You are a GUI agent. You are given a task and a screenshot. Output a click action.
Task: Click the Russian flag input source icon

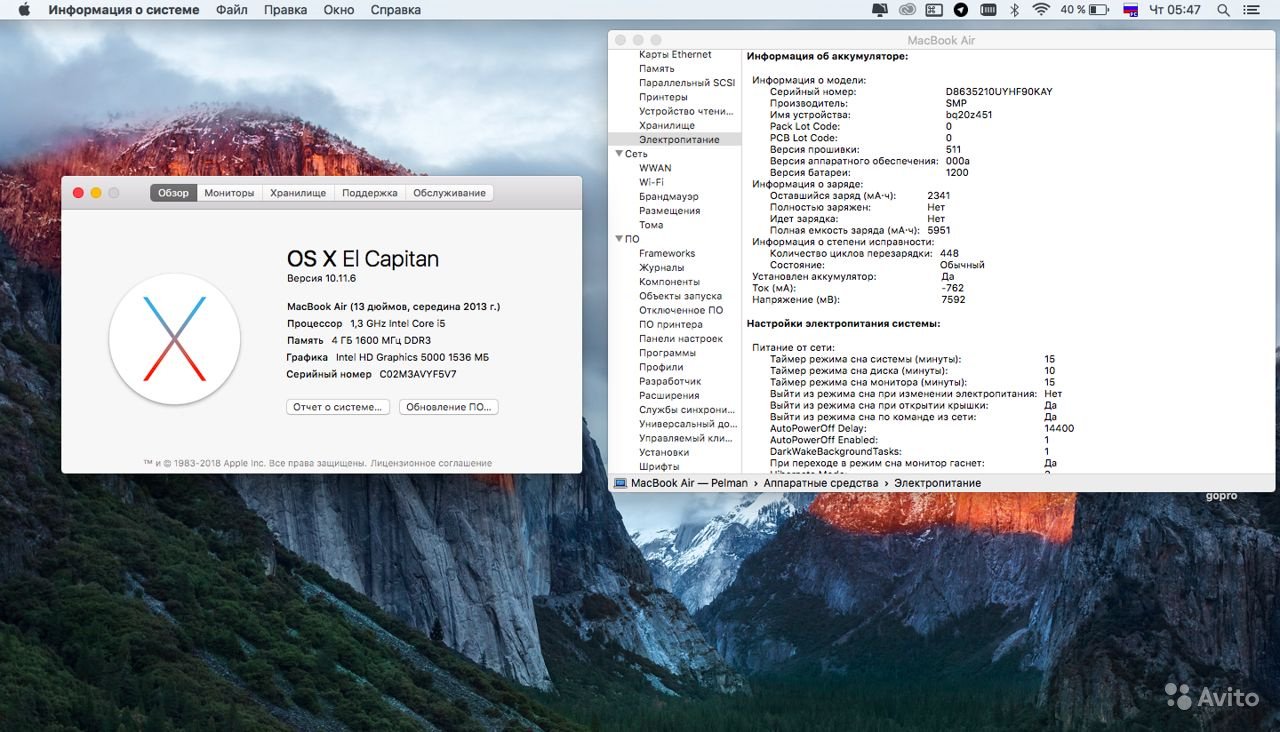click(x=1131, y=10)
